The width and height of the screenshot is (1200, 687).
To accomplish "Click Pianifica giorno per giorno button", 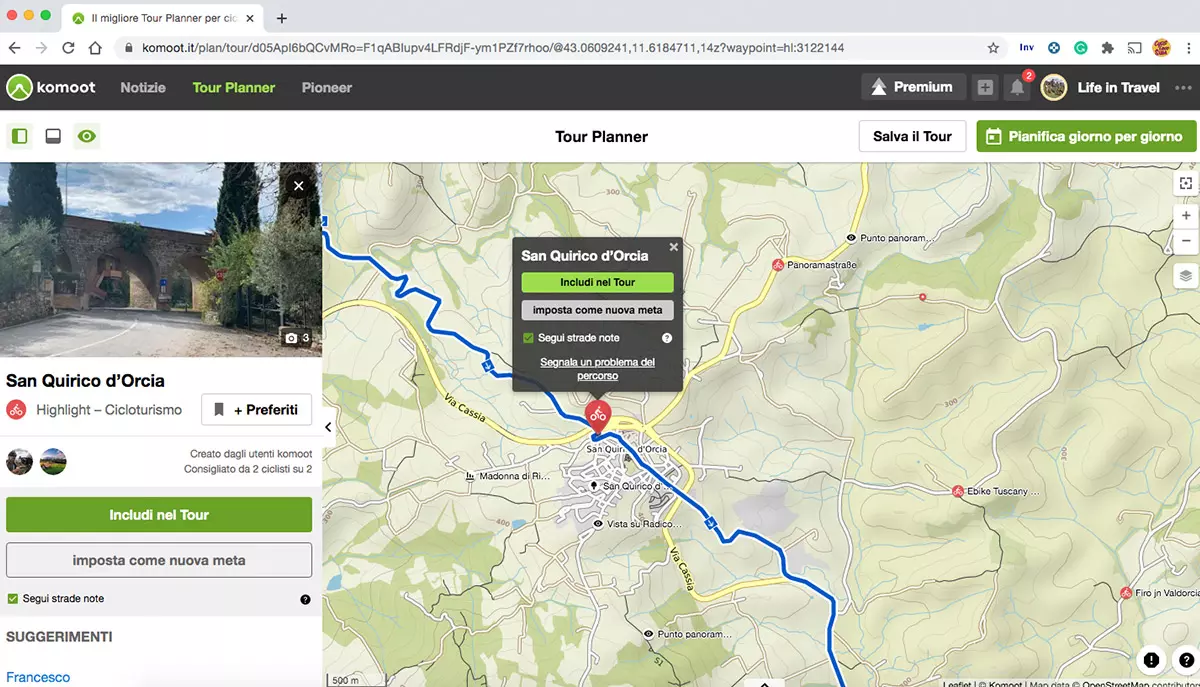I will coord(1086,136).
